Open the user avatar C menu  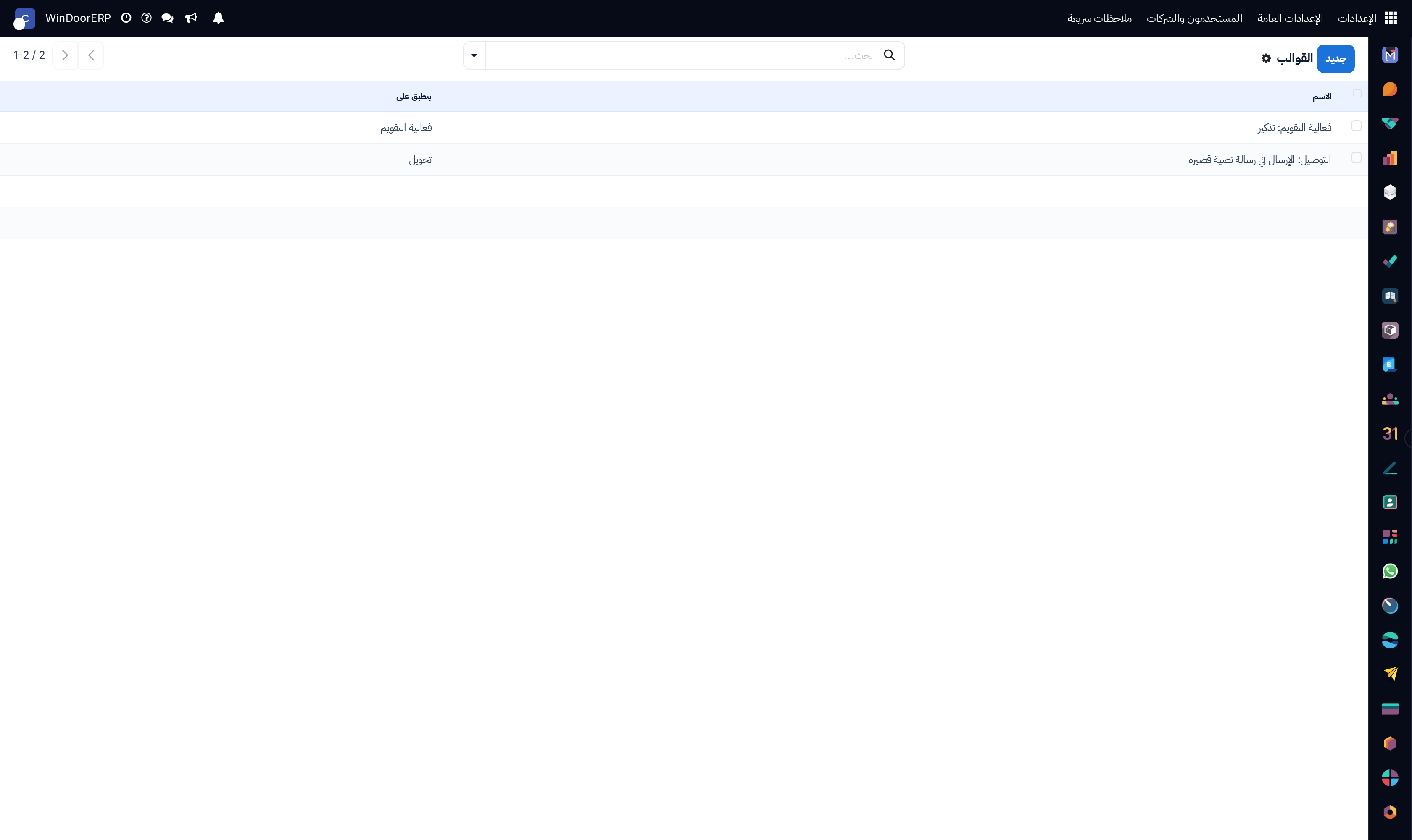pos(24,18)
